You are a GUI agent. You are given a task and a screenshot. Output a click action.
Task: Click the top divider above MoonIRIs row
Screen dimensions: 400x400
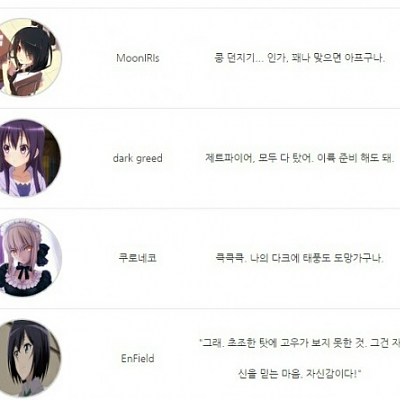coord(200,8)
